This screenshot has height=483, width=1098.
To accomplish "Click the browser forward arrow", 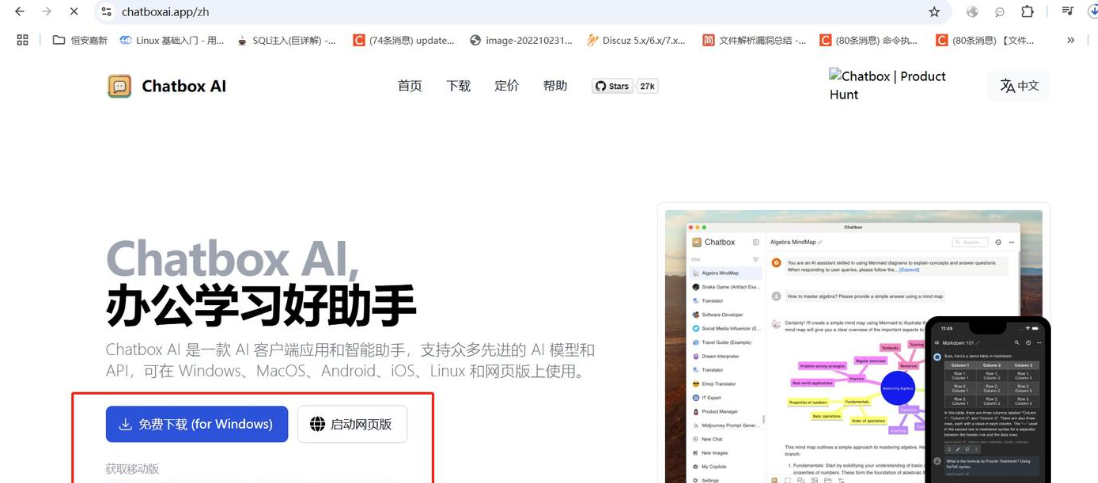I will point(46,11).
